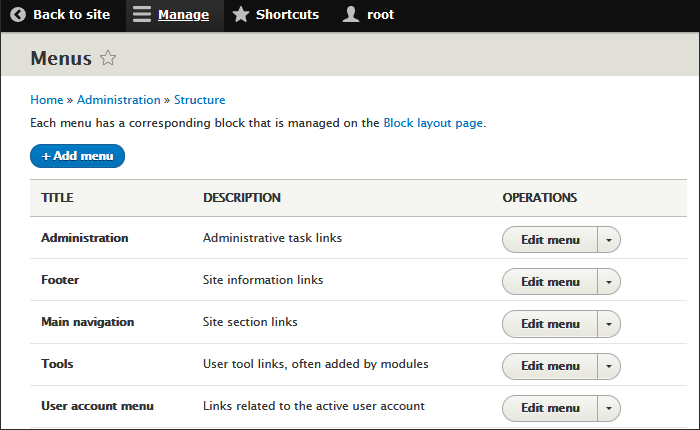Edit the User account menu
The width and height of the screenshot is (700, 430).
click(550, 408)
